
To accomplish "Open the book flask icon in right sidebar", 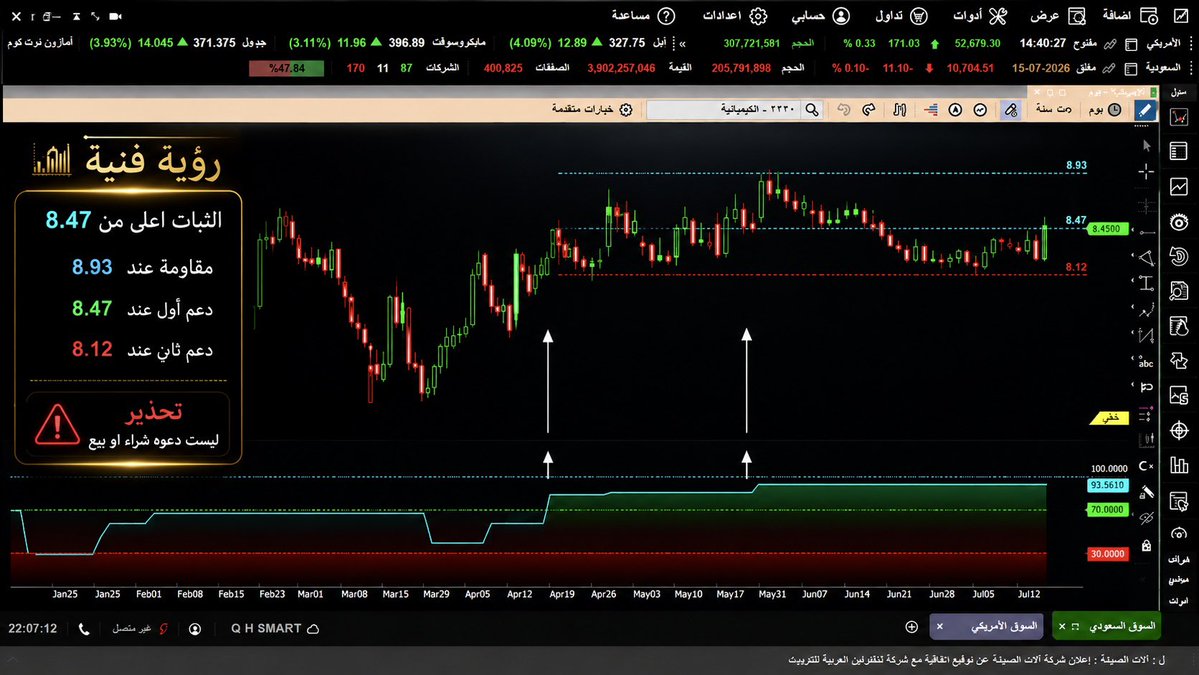I will 1179,326.
